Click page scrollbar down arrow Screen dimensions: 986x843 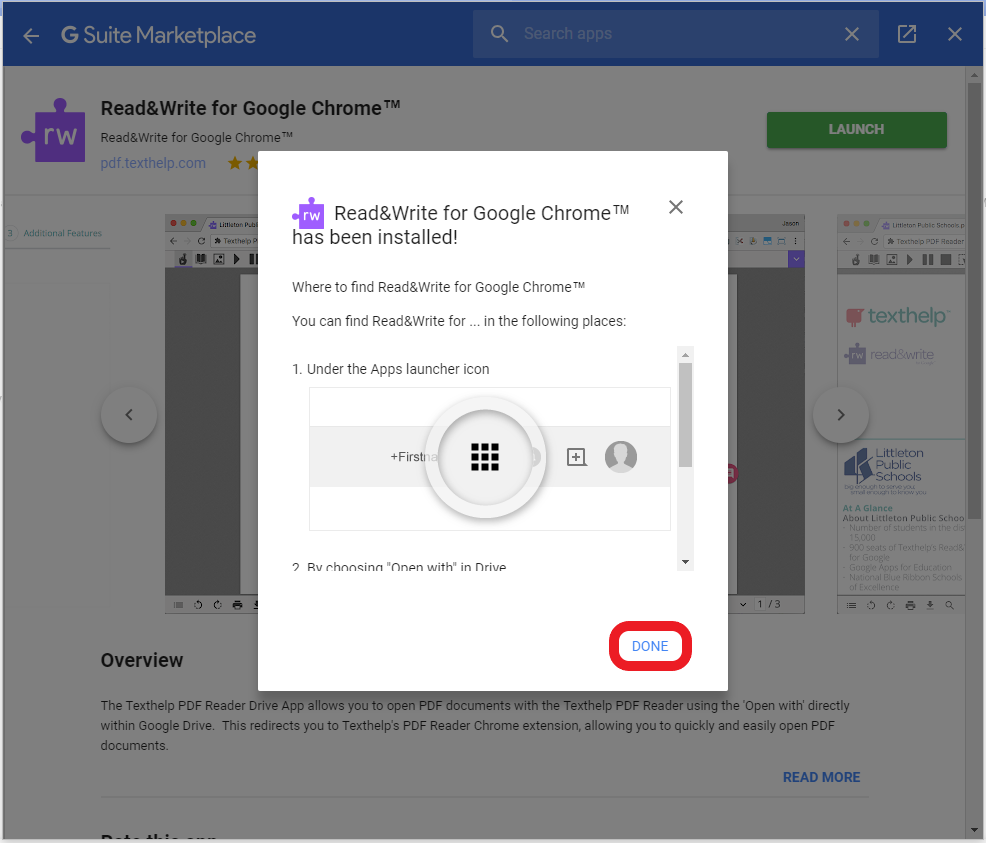(974, 831)
